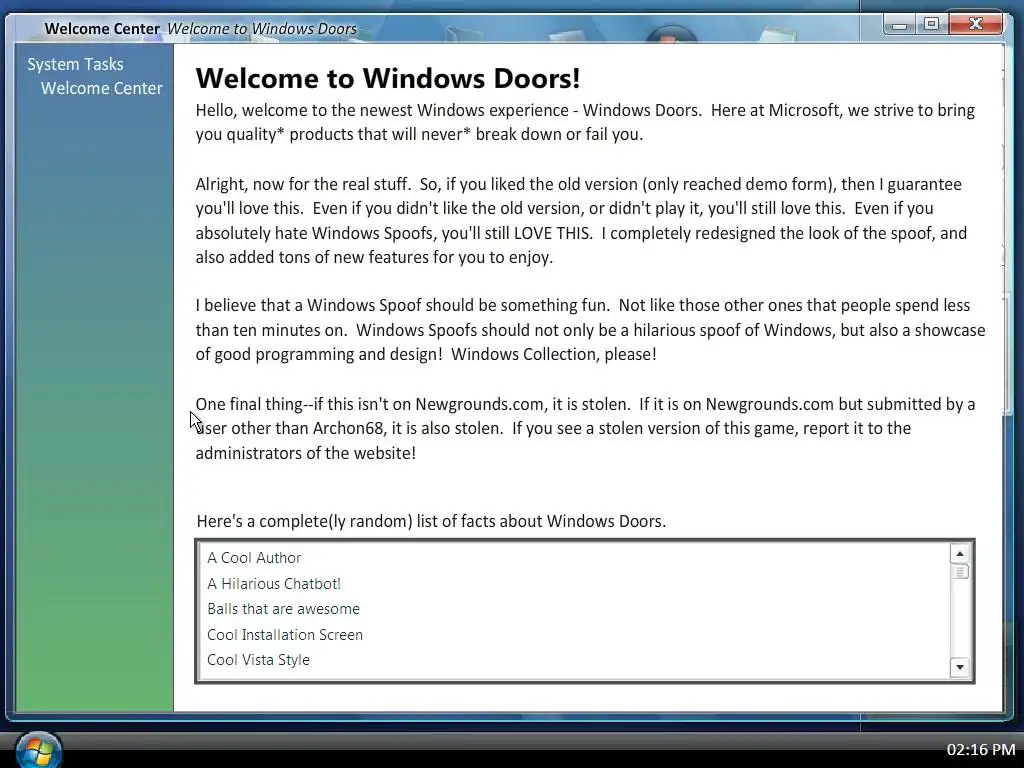Select Welcome Center in the sidebar
The height and width of the screenshot is (768, 1024).
pyautogui.click(x=101, y=88)
